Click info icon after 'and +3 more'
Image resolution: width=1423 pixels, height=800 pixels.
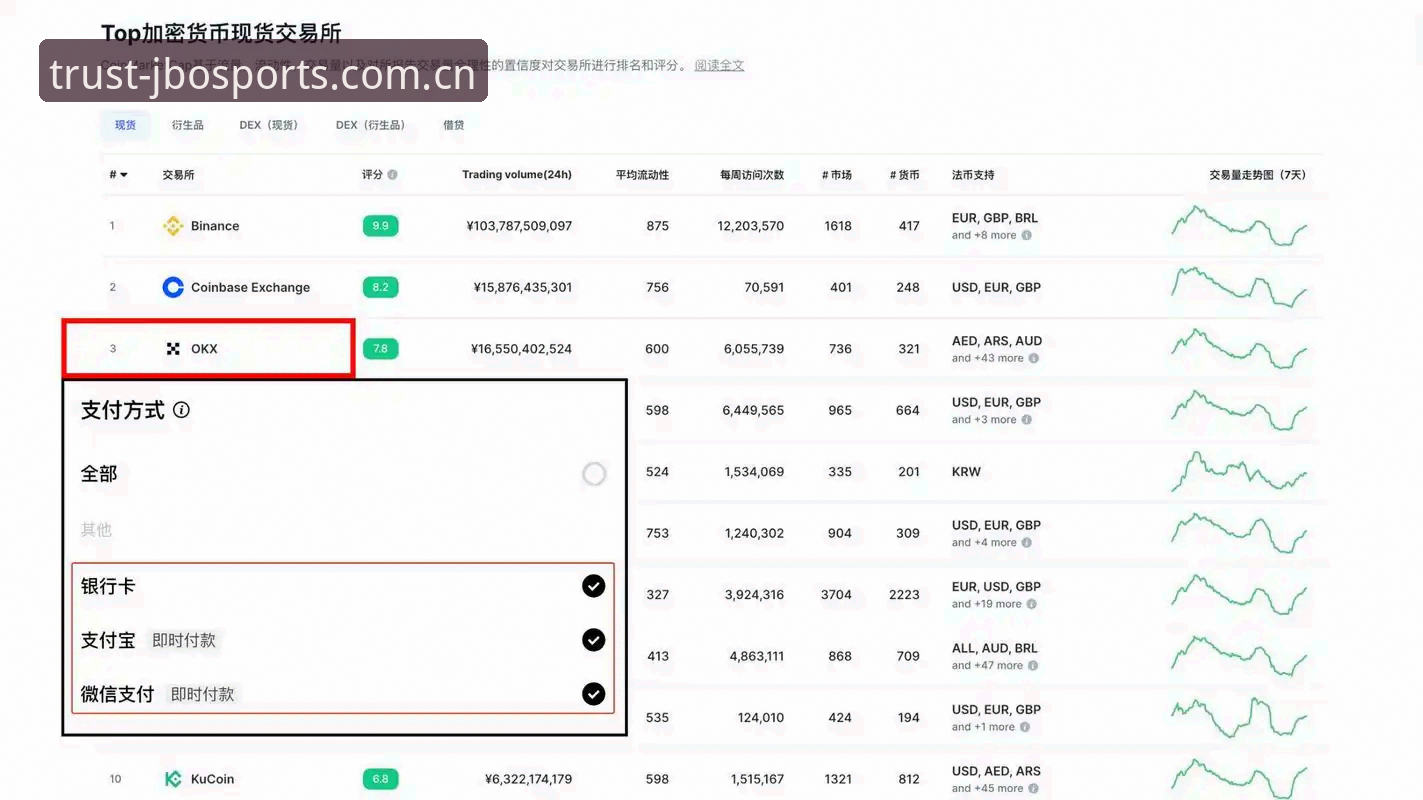pos(1027,420)
